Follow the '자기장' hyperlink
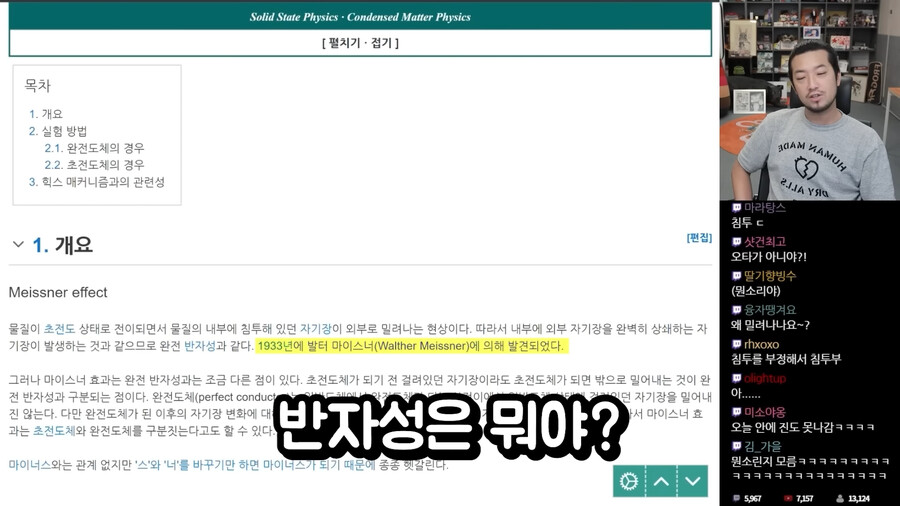Screen dimensions: 900x506 click(x=316, y=329)
